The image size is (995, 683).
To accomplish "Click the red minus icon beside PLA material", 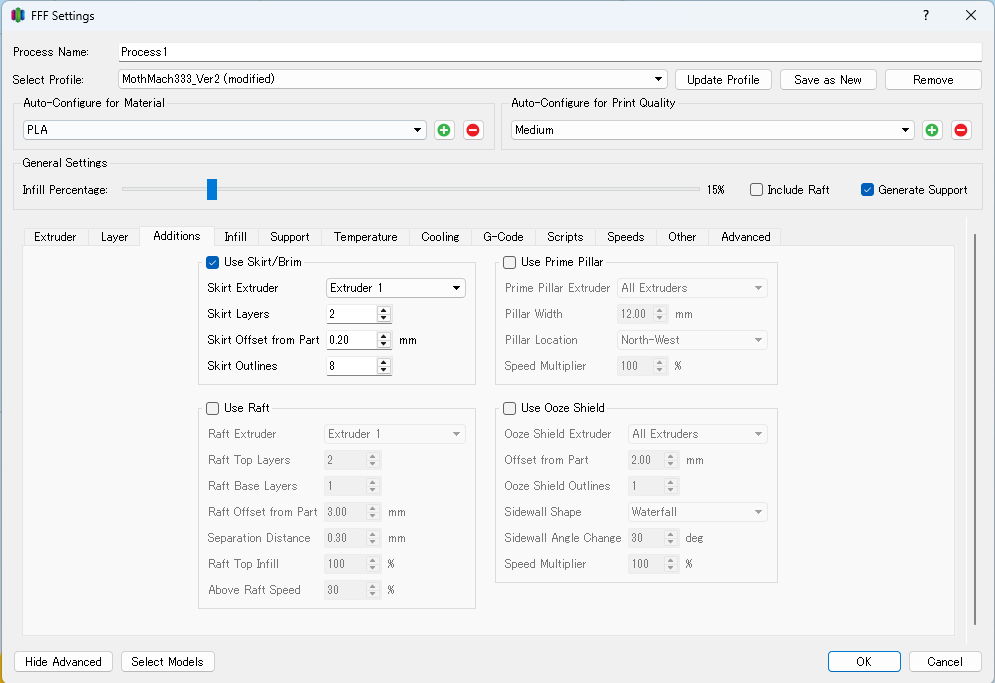I will [473, 130].
